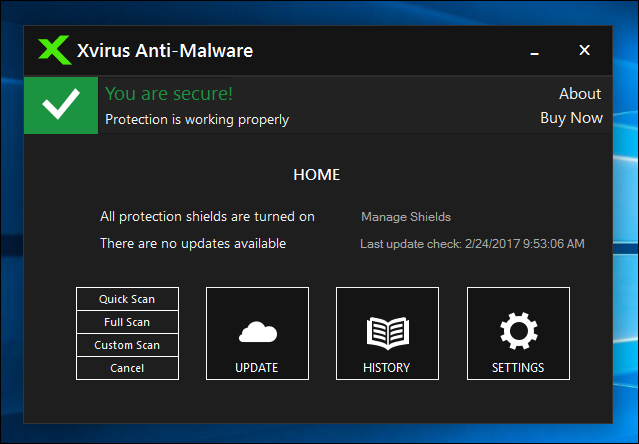Click the Xvirus Anti-Malware title text
The height and width of the screenshot is (444, 639).
(165, 50)
